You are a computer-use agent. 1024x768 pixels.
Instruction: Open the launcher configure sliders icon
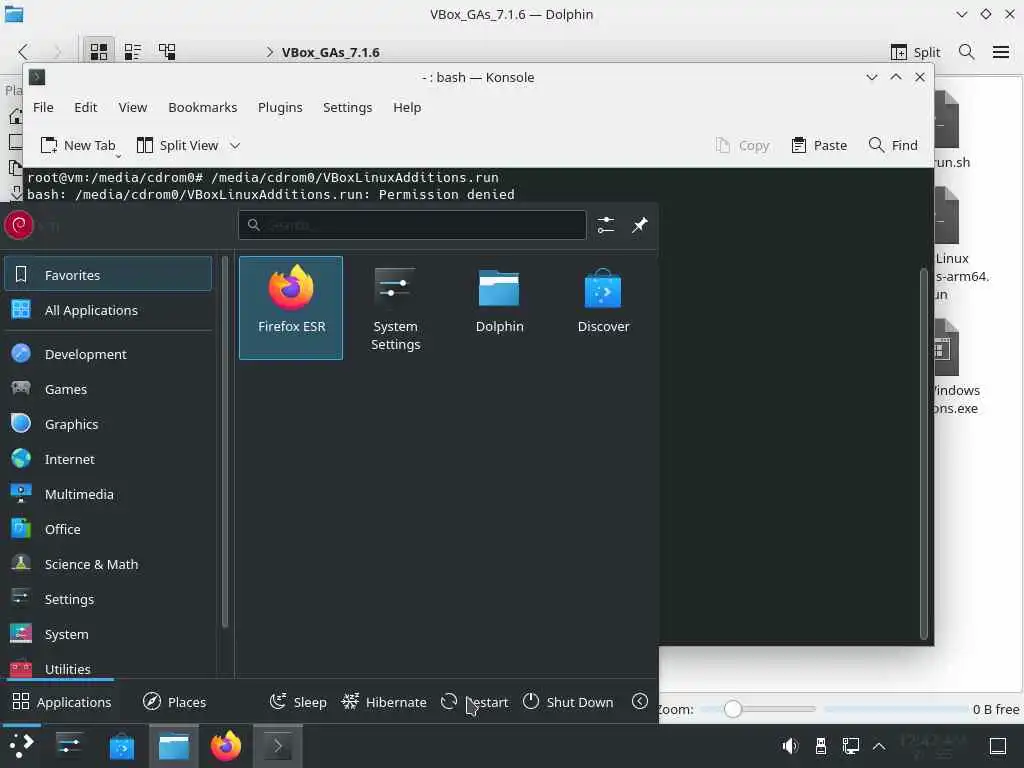605,225
